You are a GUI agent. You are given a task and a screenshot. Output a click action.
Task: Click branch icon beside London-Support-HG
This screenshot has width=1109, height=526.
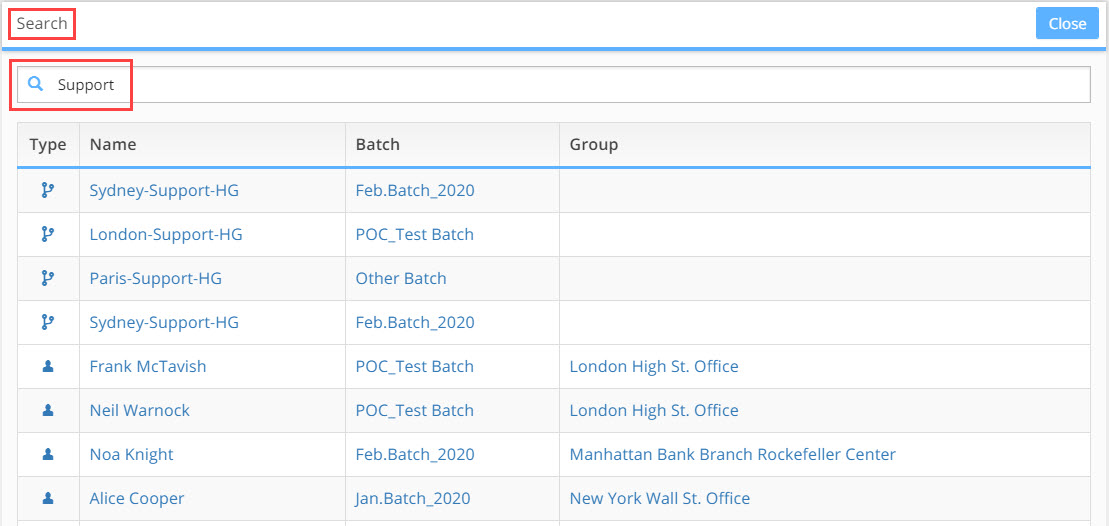pos(48,234)
